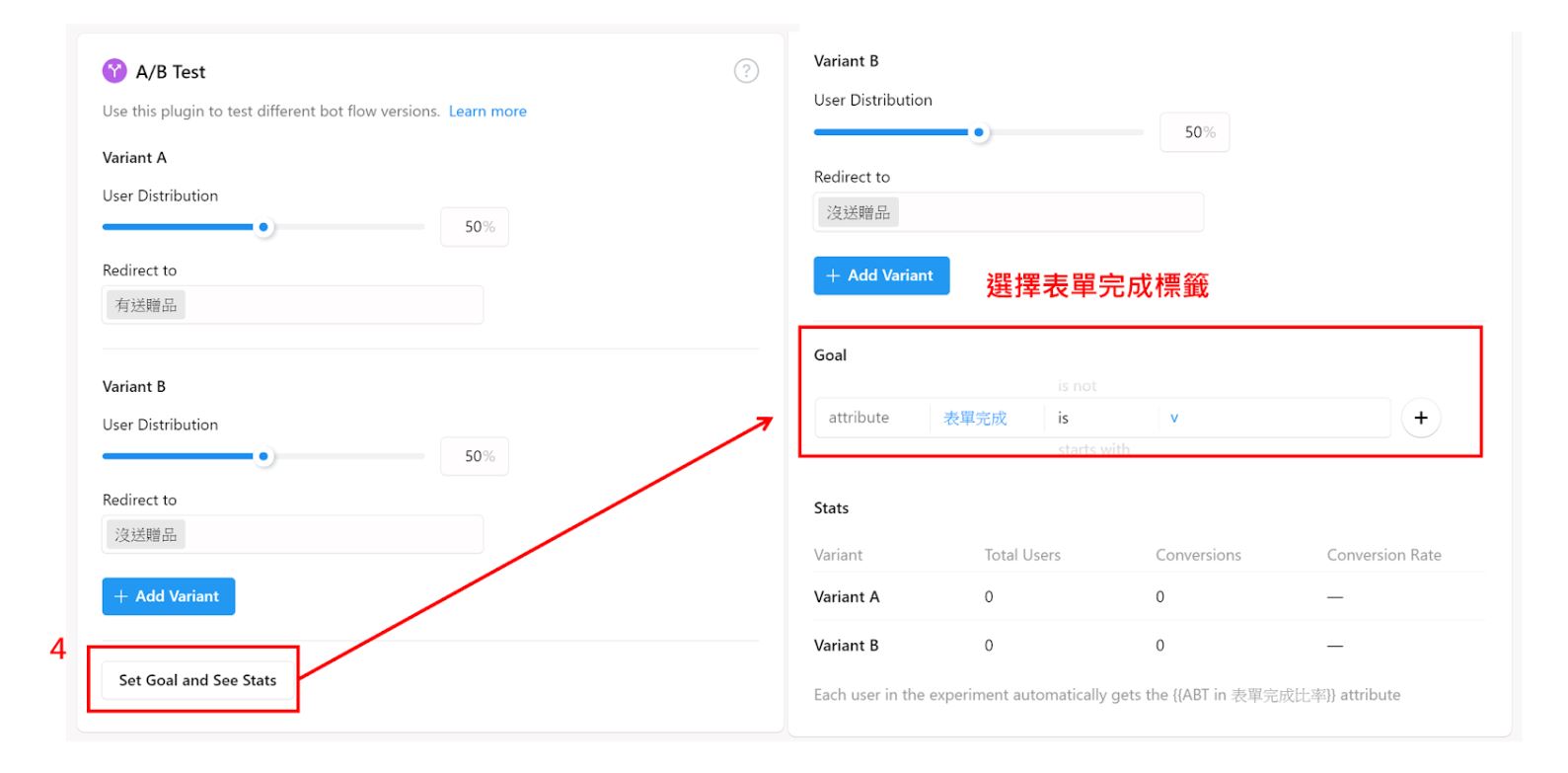1568x773 pixels.
Task: Click Variant A Redirect to field 有送贈品
Action: (293, 305)
